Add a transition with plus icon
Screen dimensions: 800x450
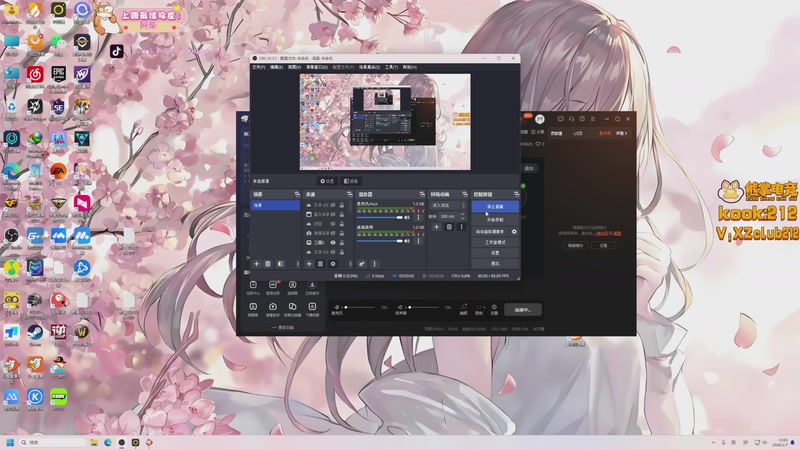[436, 227]
